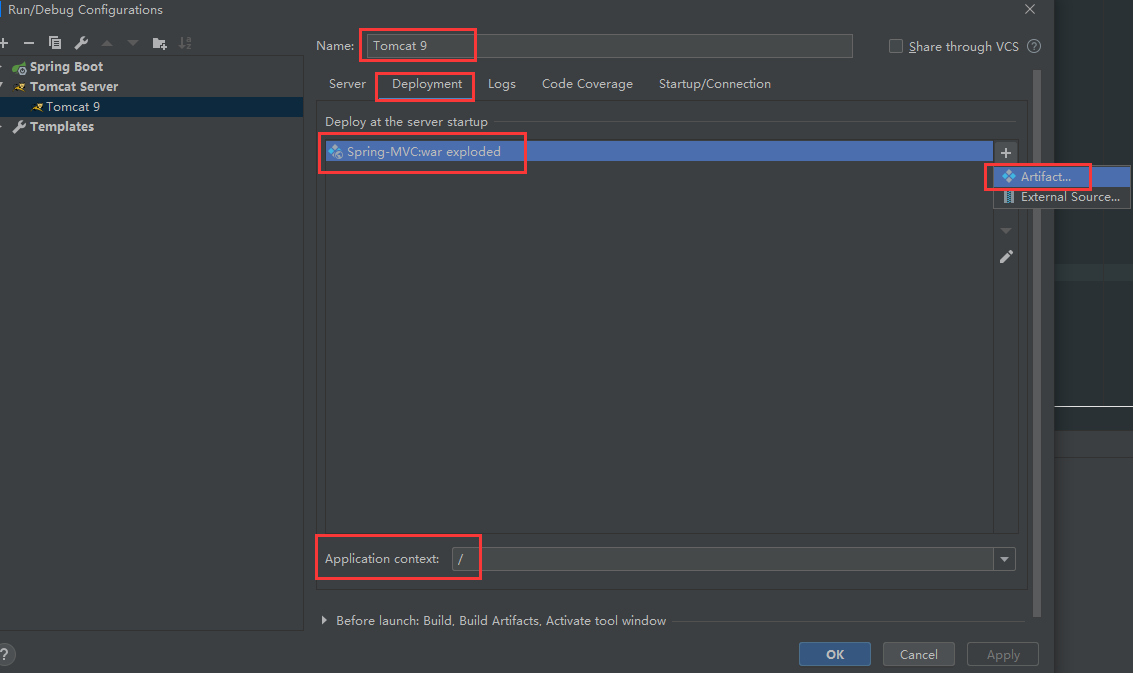Screen dimensions: 1133x673
Task: Expand the Before launch section
Action: click(x=324, y=620)
